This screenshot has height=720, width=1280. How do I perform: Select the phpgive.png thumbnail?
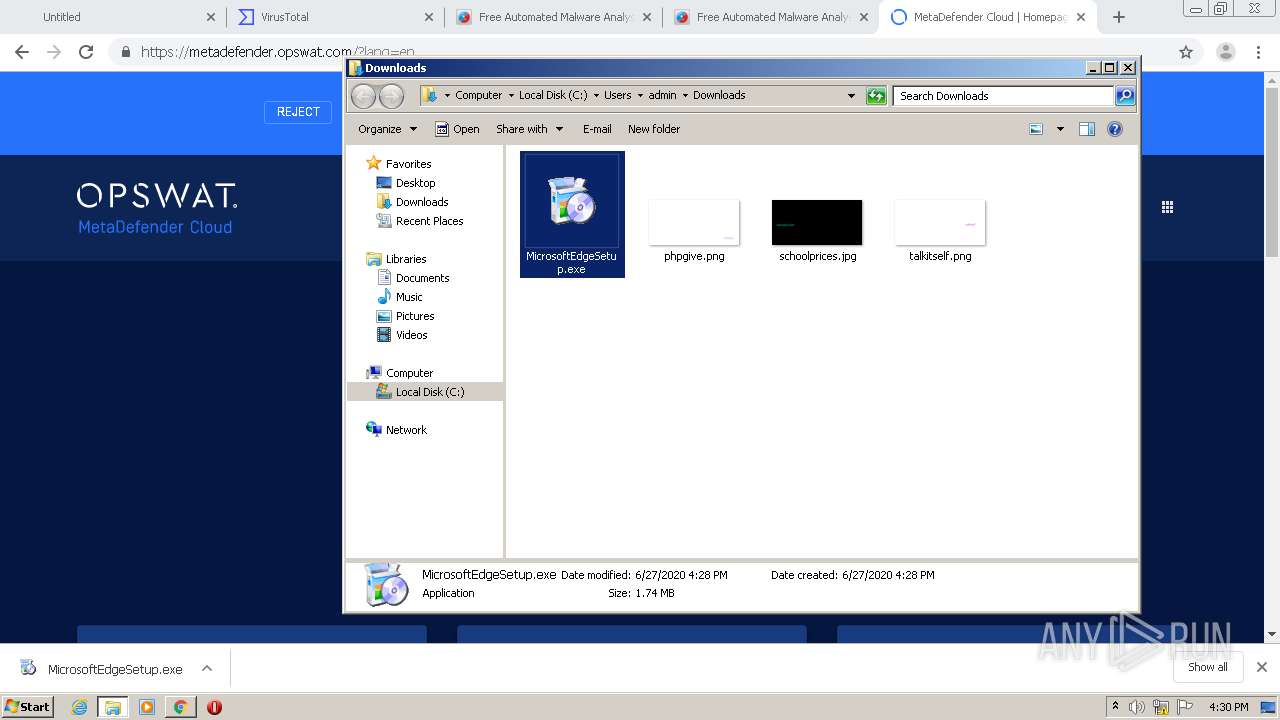[694, 222]
